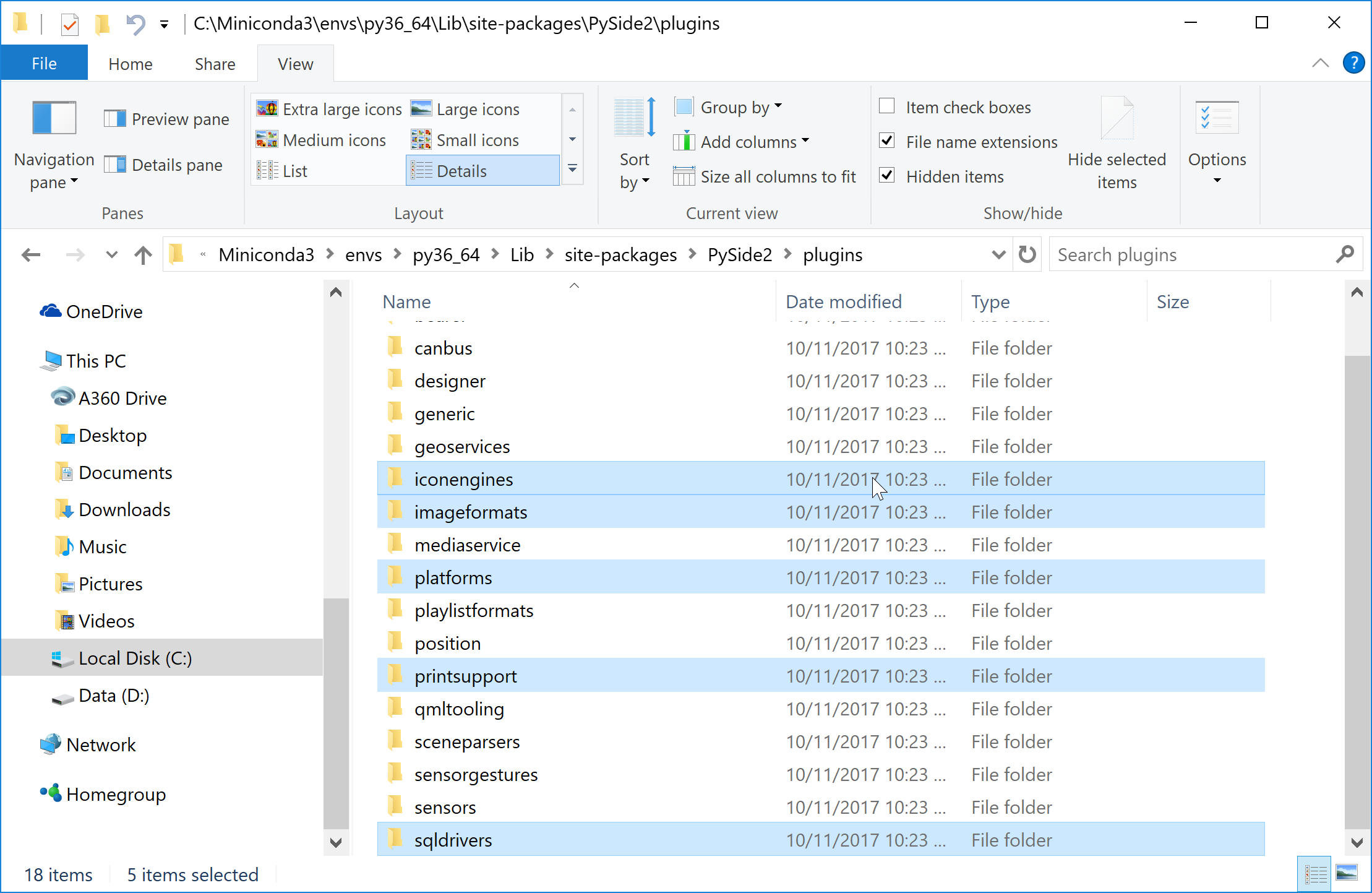Open Homegroup in navigation pane

(x=103, y=794)
